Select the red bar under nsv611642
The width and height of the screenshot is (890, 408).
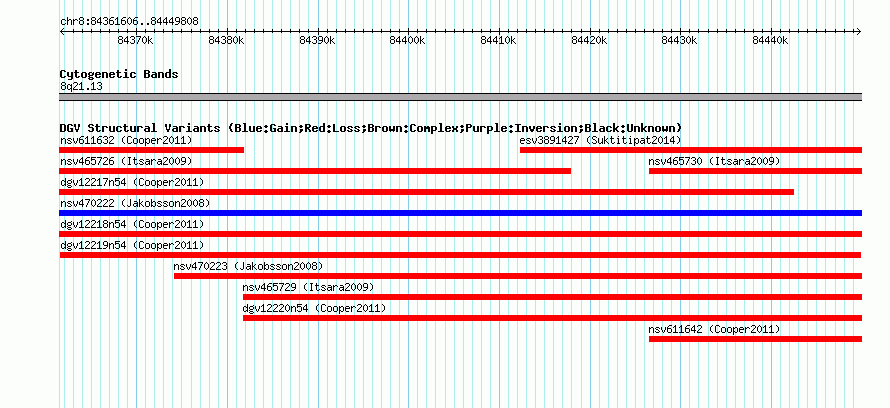(x=755, y=339)
